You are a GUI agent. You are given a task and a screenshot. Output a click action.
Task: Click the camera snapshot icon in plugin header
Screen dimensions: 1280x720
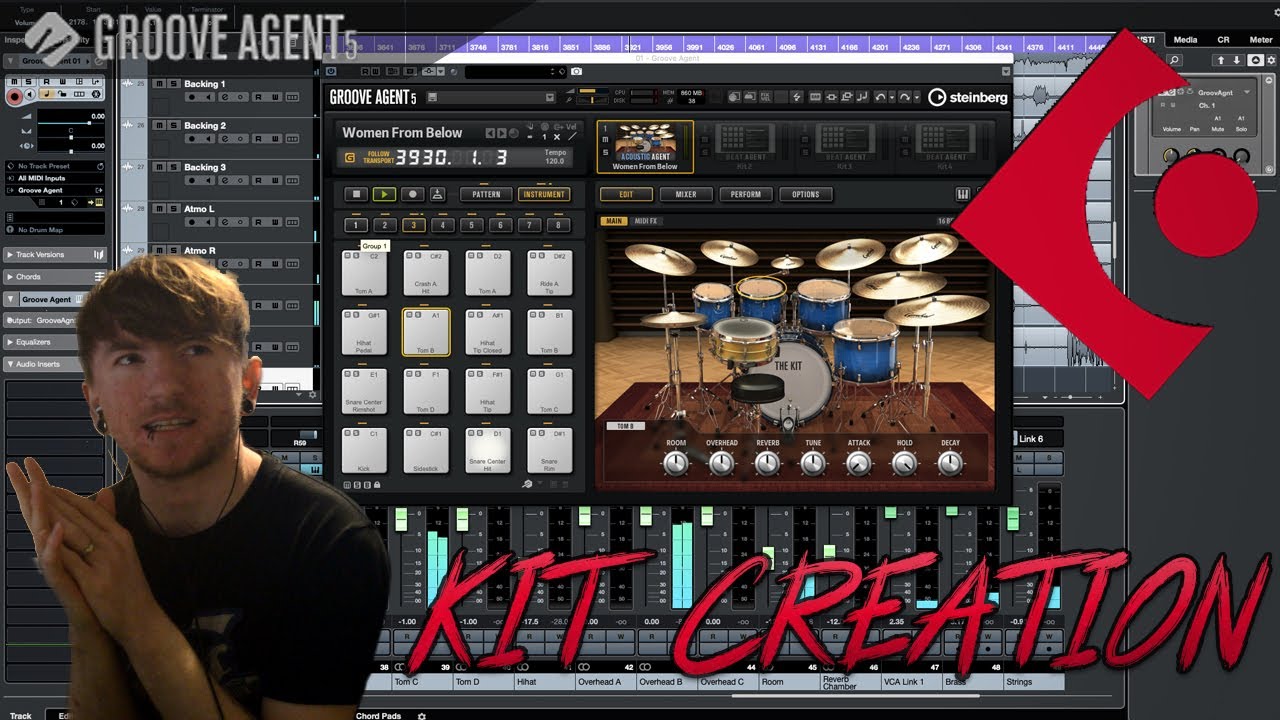click(576, 72)
